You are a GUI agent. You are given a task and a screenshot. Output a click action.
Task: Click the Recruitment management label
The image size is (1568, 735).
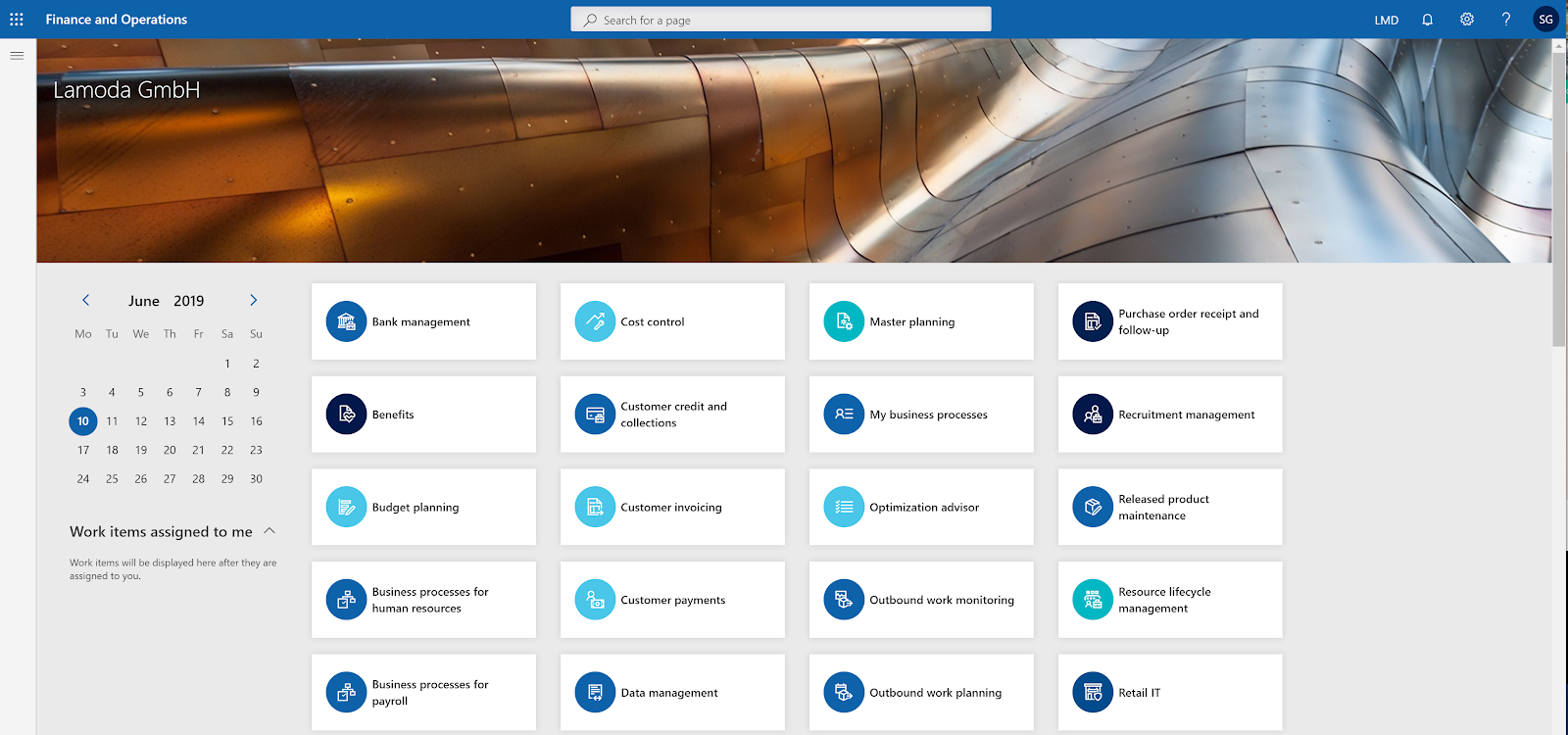(1187, 415)
